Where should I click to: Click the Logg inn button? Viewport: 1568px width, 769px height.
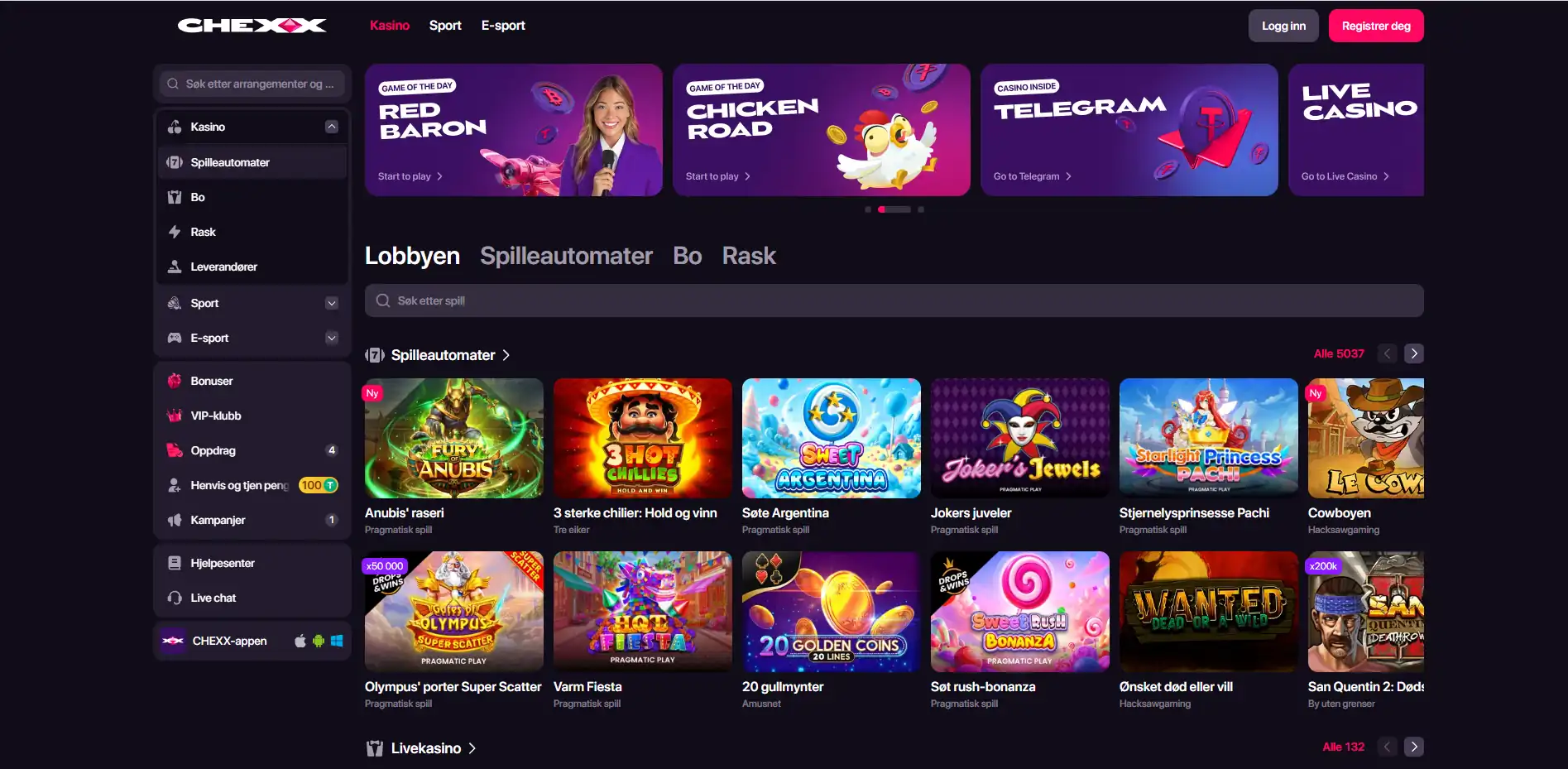[x=1283, y=26]
